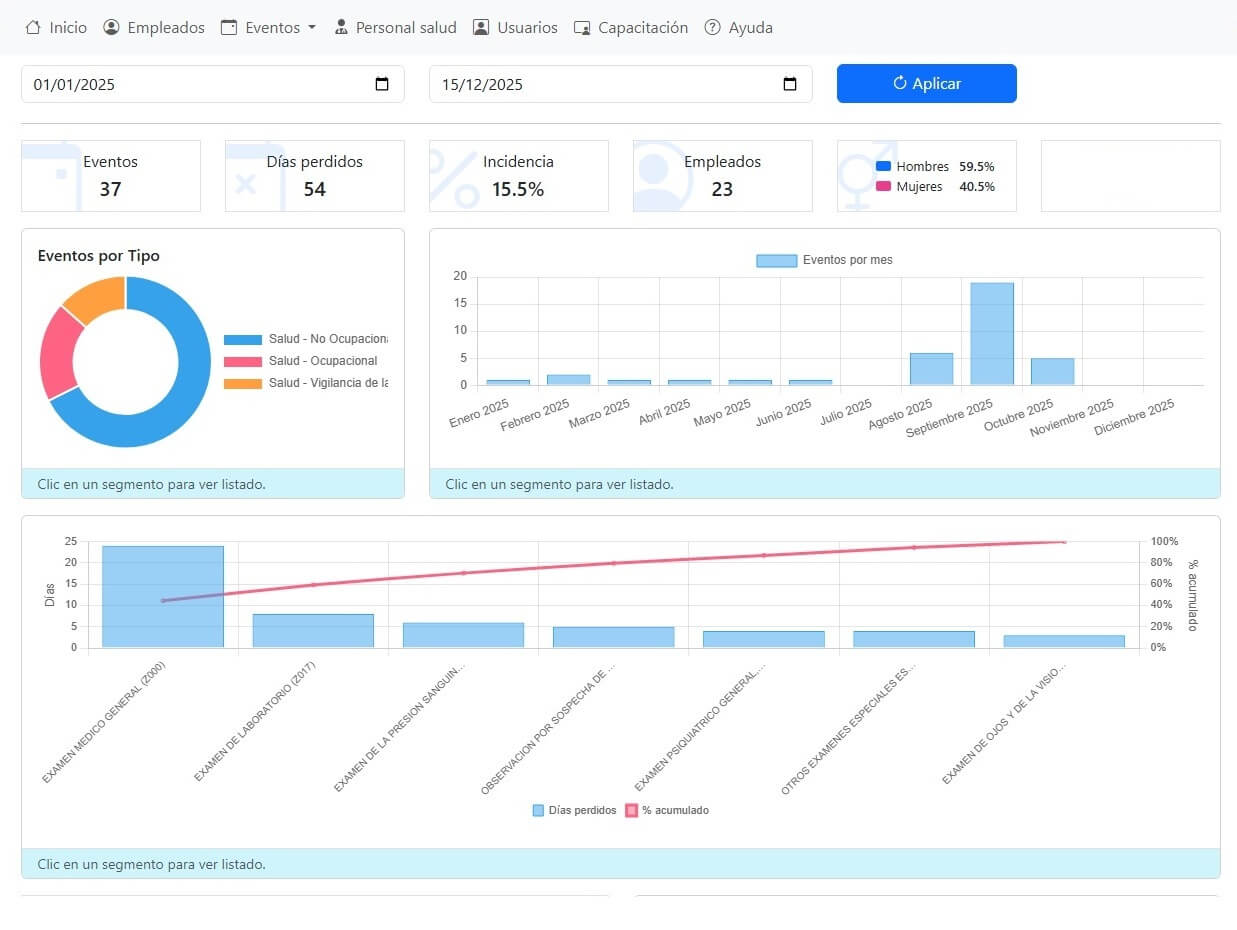Click the Capacitación screen icon
The height and width of the screenshot is (930, 1237).
coord(582,28)
